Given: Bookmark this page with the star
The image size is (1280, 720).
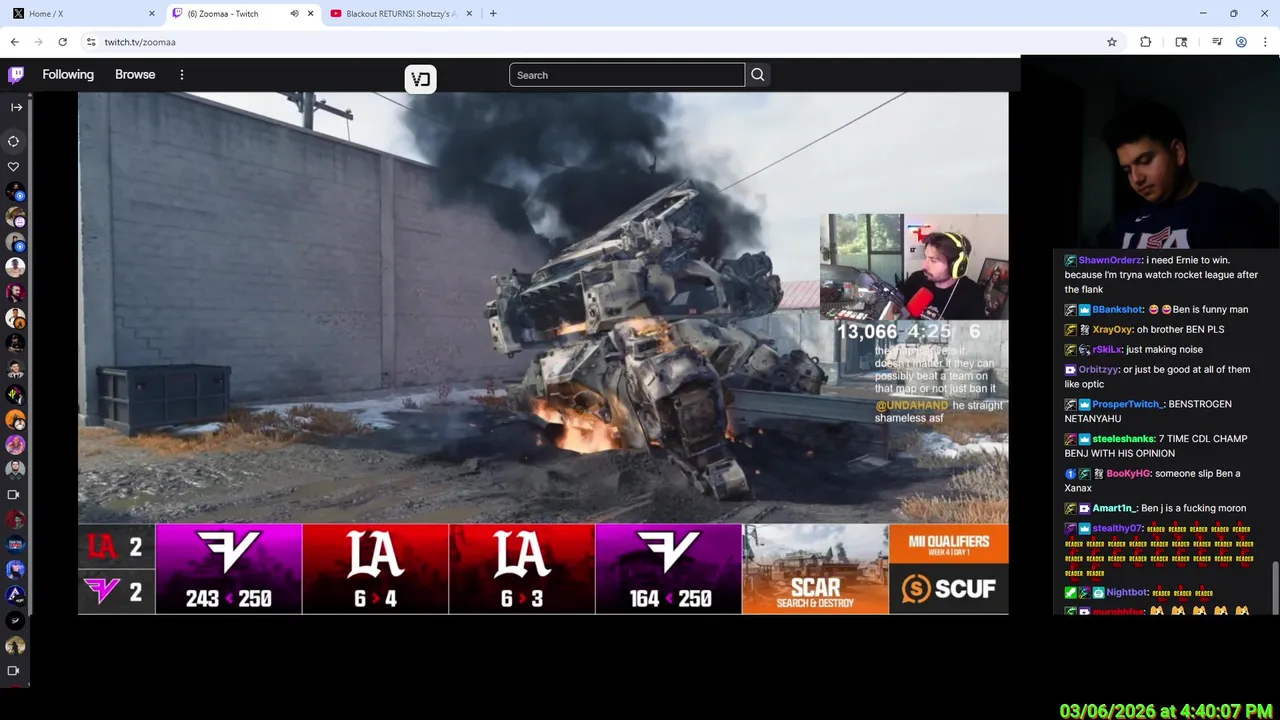Looking at the screenshot, I should pyautogui.click(x=1112, y=42).
